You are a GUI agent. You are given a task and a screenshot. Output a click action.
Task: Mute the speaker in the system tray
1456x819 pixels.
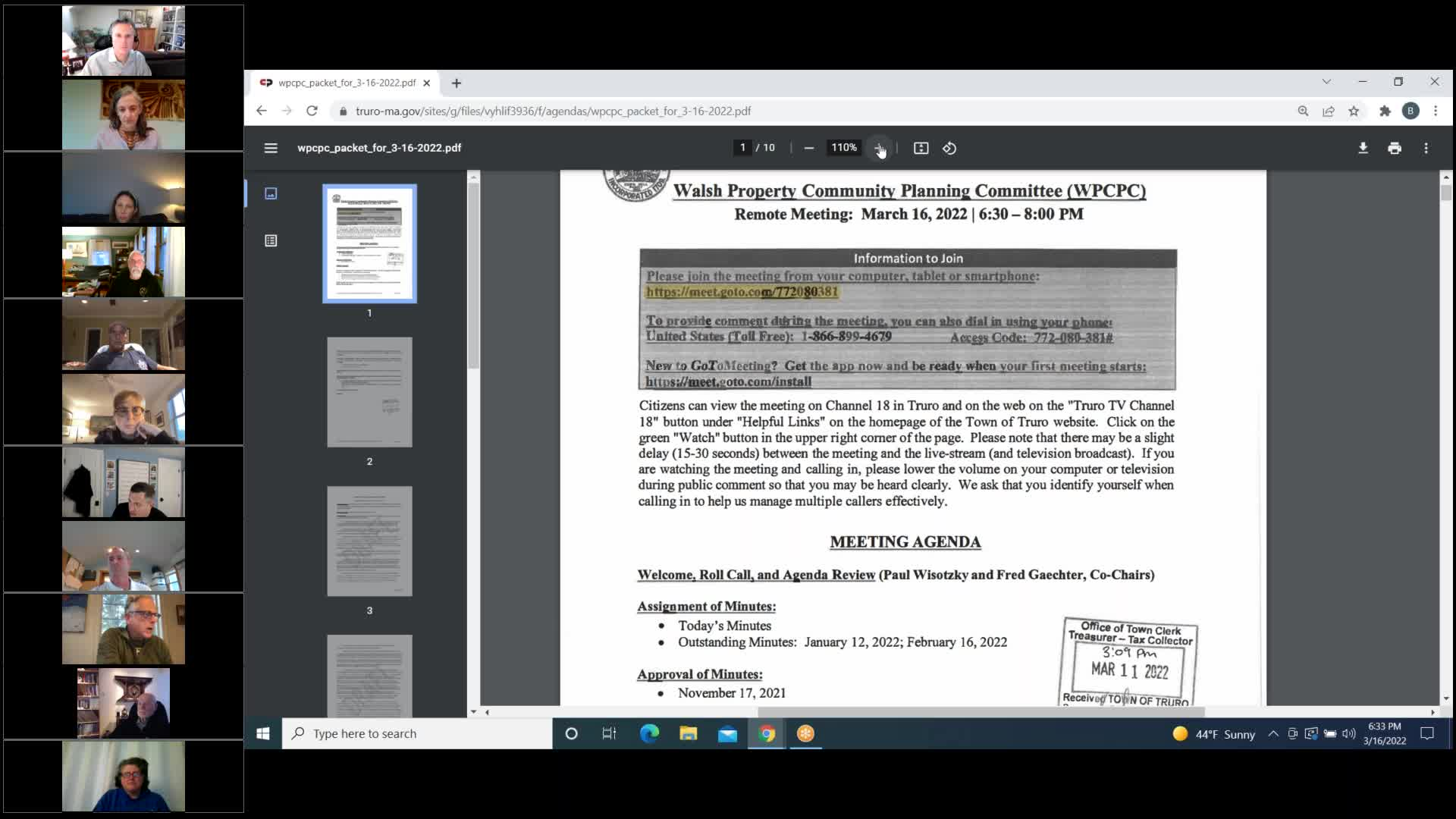point(1351,733)
